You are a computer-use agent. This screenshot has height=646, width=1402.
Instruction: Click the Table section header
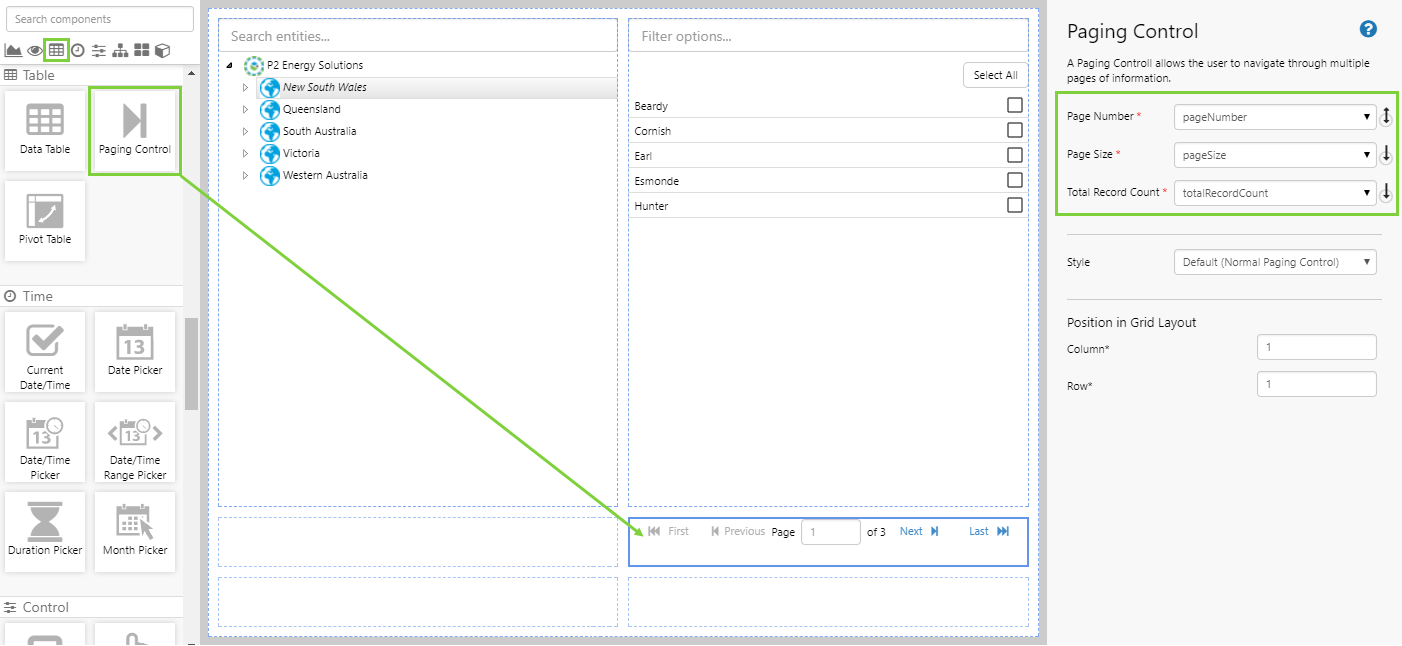pyautogui.click(x=92, y=75)
